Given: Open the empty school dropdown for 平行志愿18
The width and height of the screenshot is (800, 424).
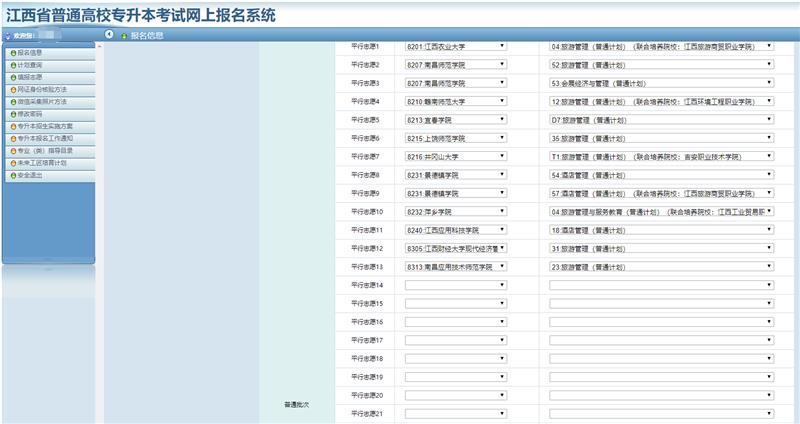Looking at the screenshot, I should 456,359.
